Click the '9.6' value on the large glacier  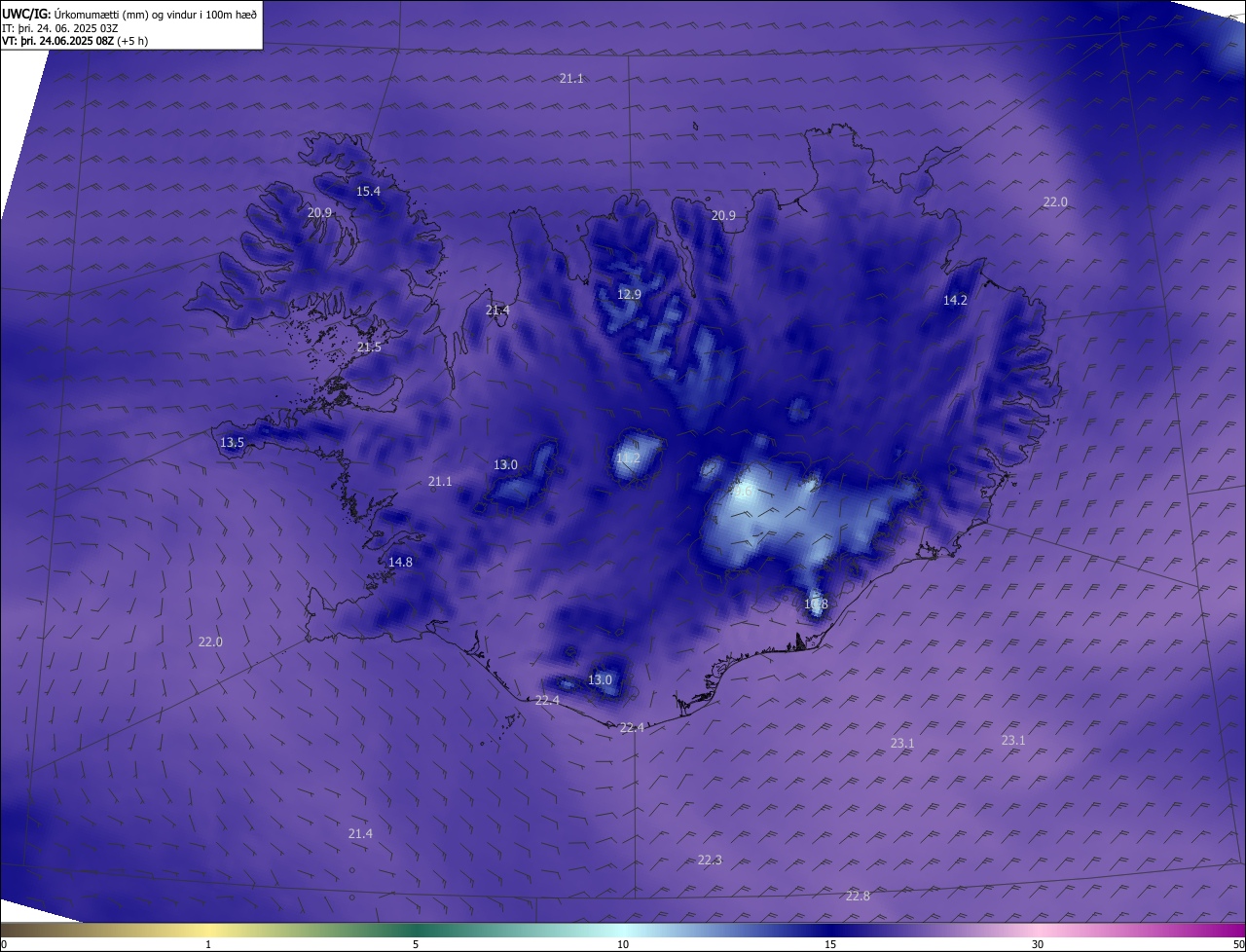[742, 492]
